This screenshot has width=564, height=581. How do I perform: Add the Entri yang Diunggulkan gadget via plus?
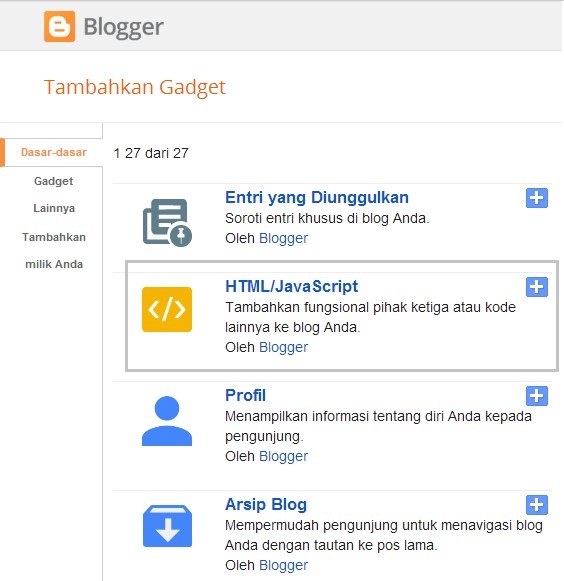(x=537, y=198)
